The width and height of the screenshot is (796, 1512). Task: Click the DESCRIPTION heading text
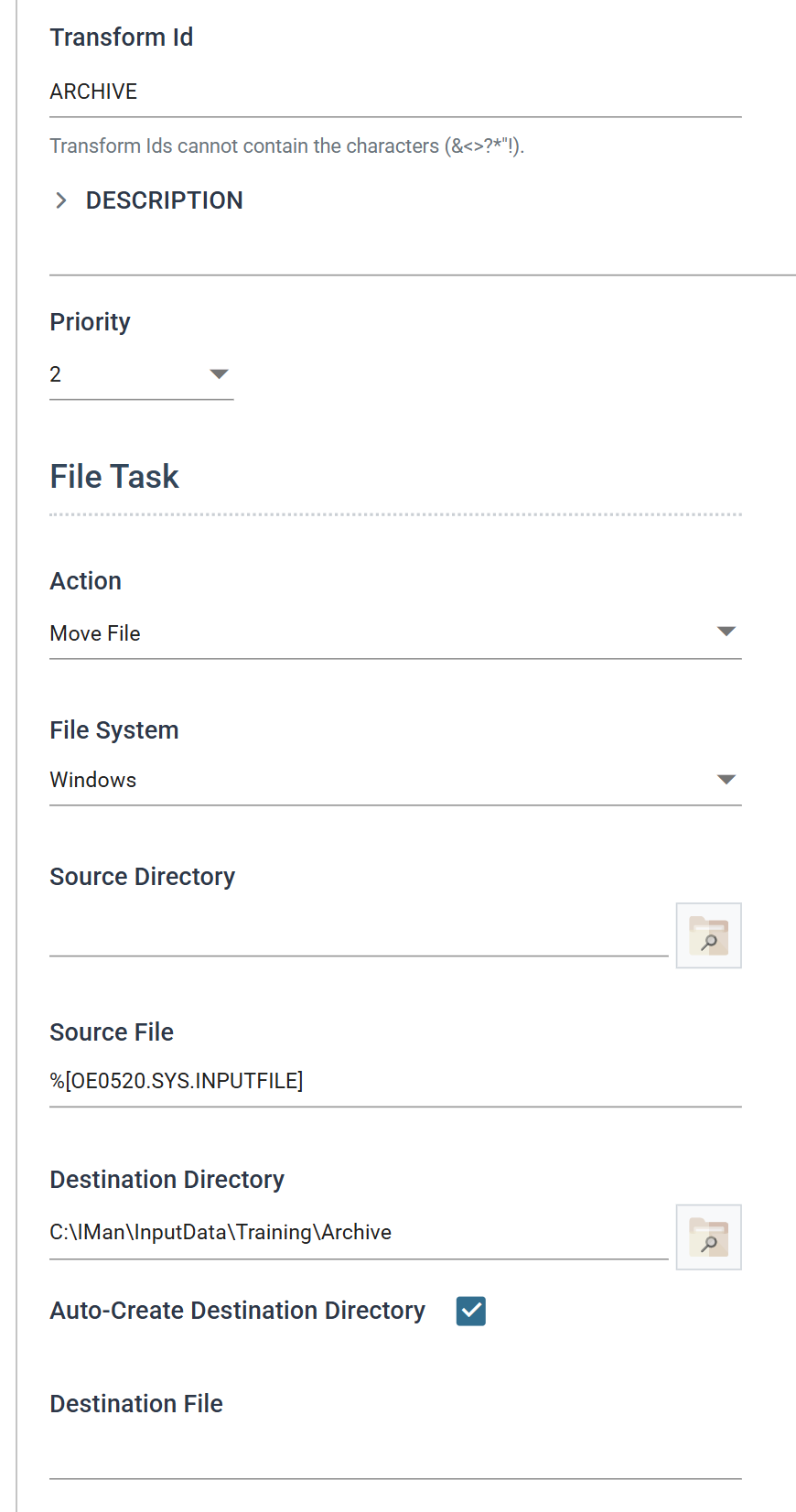pos(165,200)
